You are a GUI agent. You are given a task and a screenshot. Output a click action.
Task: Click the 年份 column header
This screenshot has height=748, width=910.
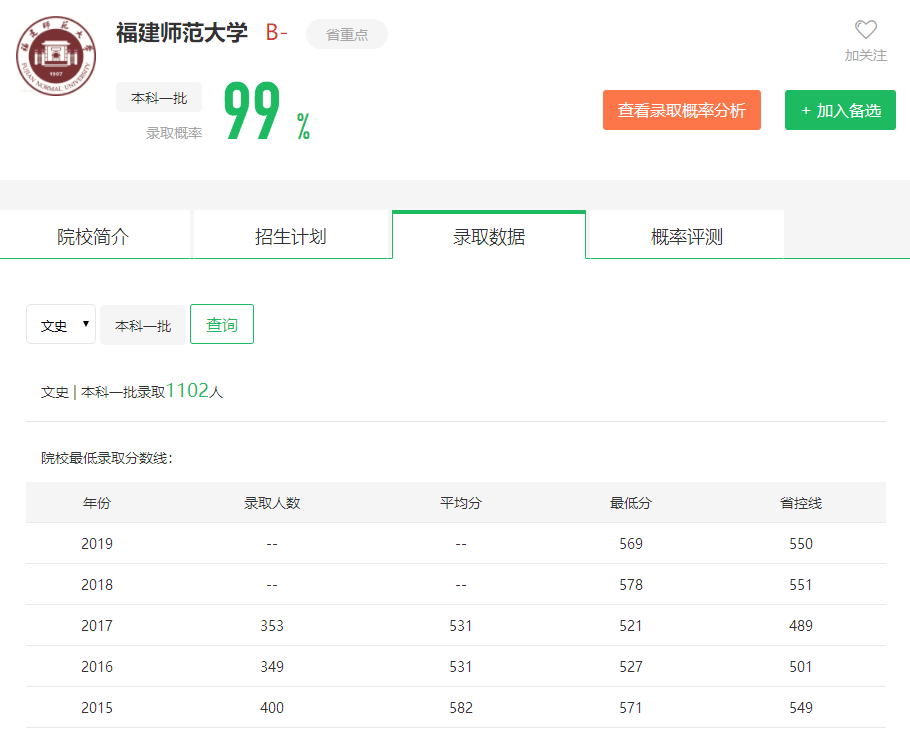coord(96,503)
